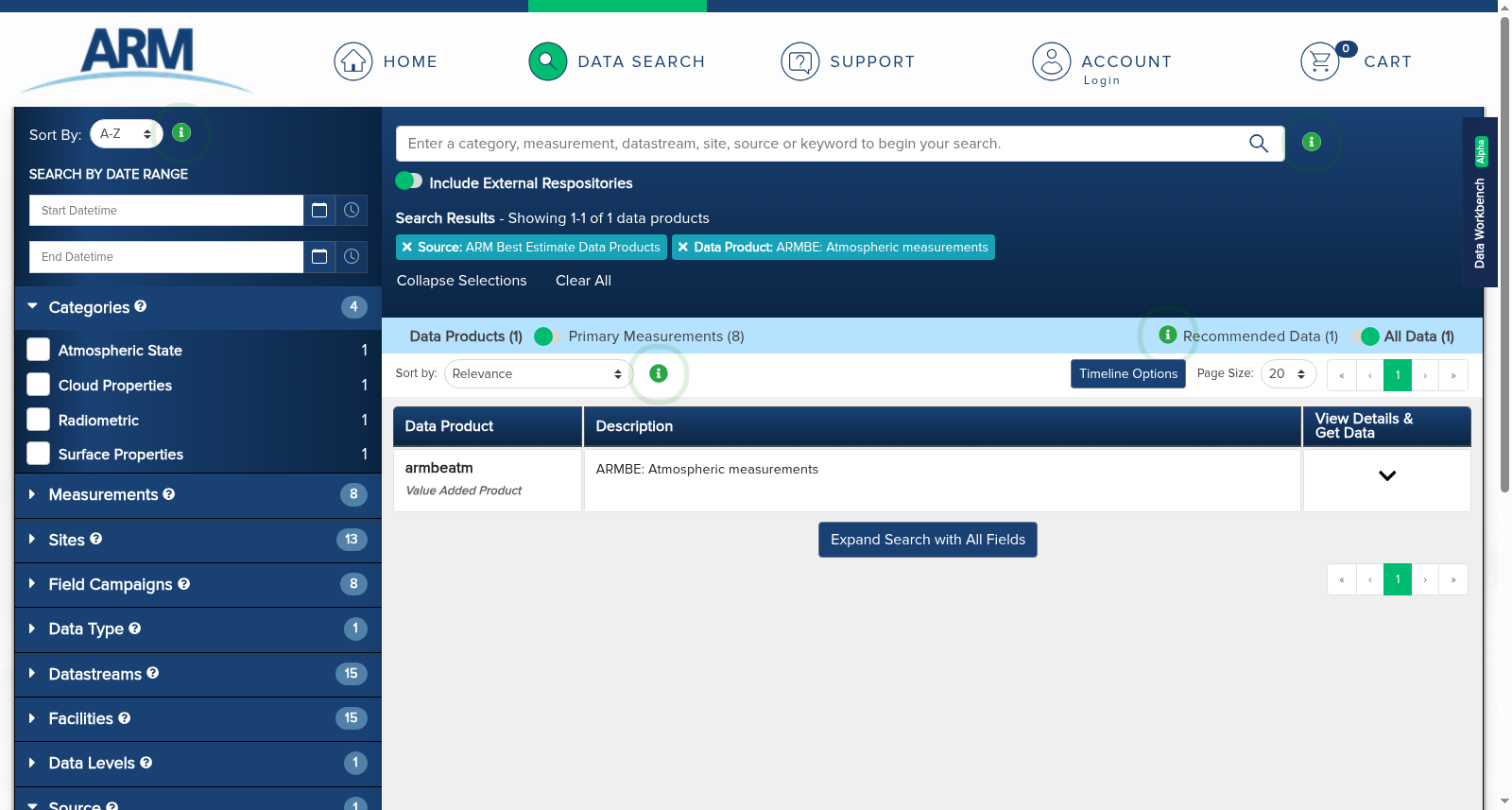Remove the Source ARM Best Estimate filter

click(407, 247)
